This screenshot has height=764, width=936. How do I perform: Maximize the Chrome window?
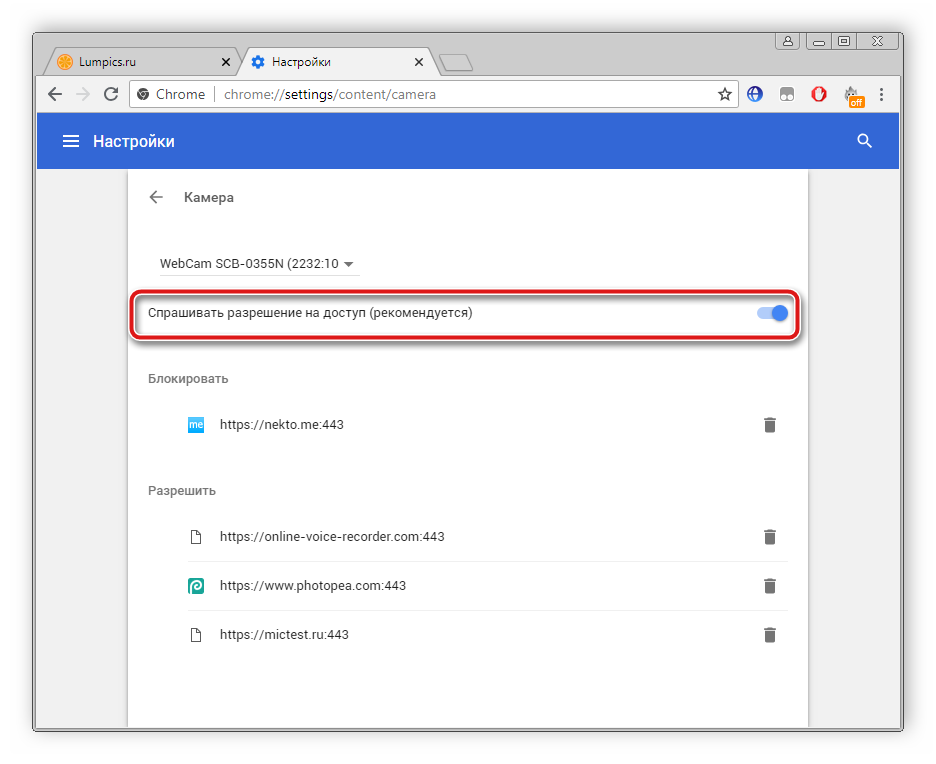pyautogui.click(x=844, y=41)
